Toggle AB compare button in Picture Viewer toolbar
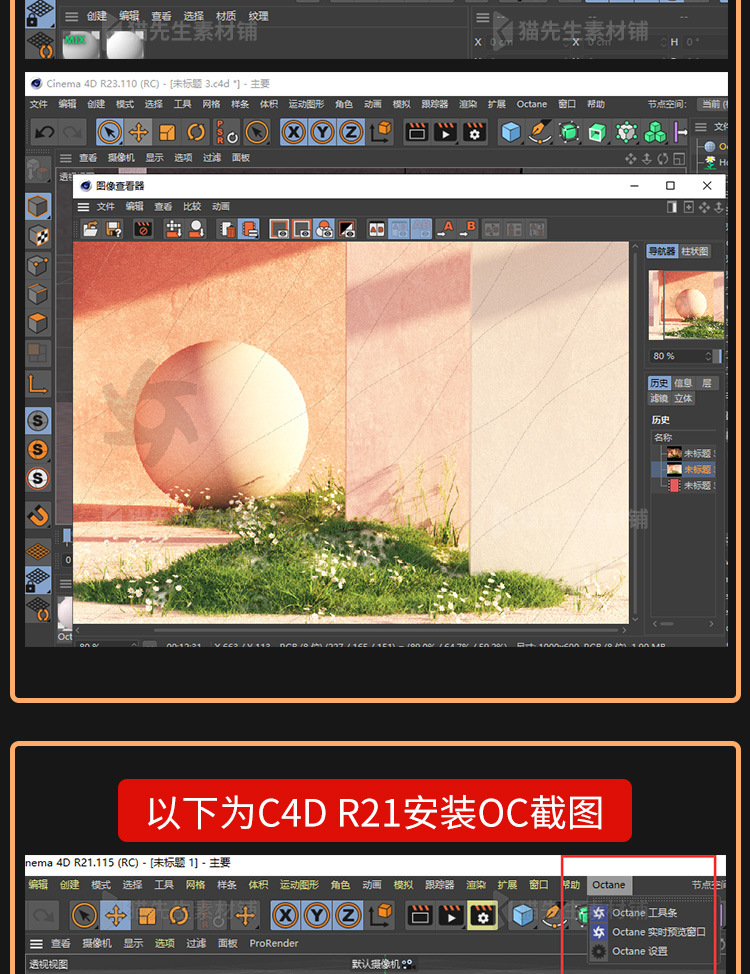The width and height of the screenshot is (750, 974). pyautogui.click(x=377, y=229)
